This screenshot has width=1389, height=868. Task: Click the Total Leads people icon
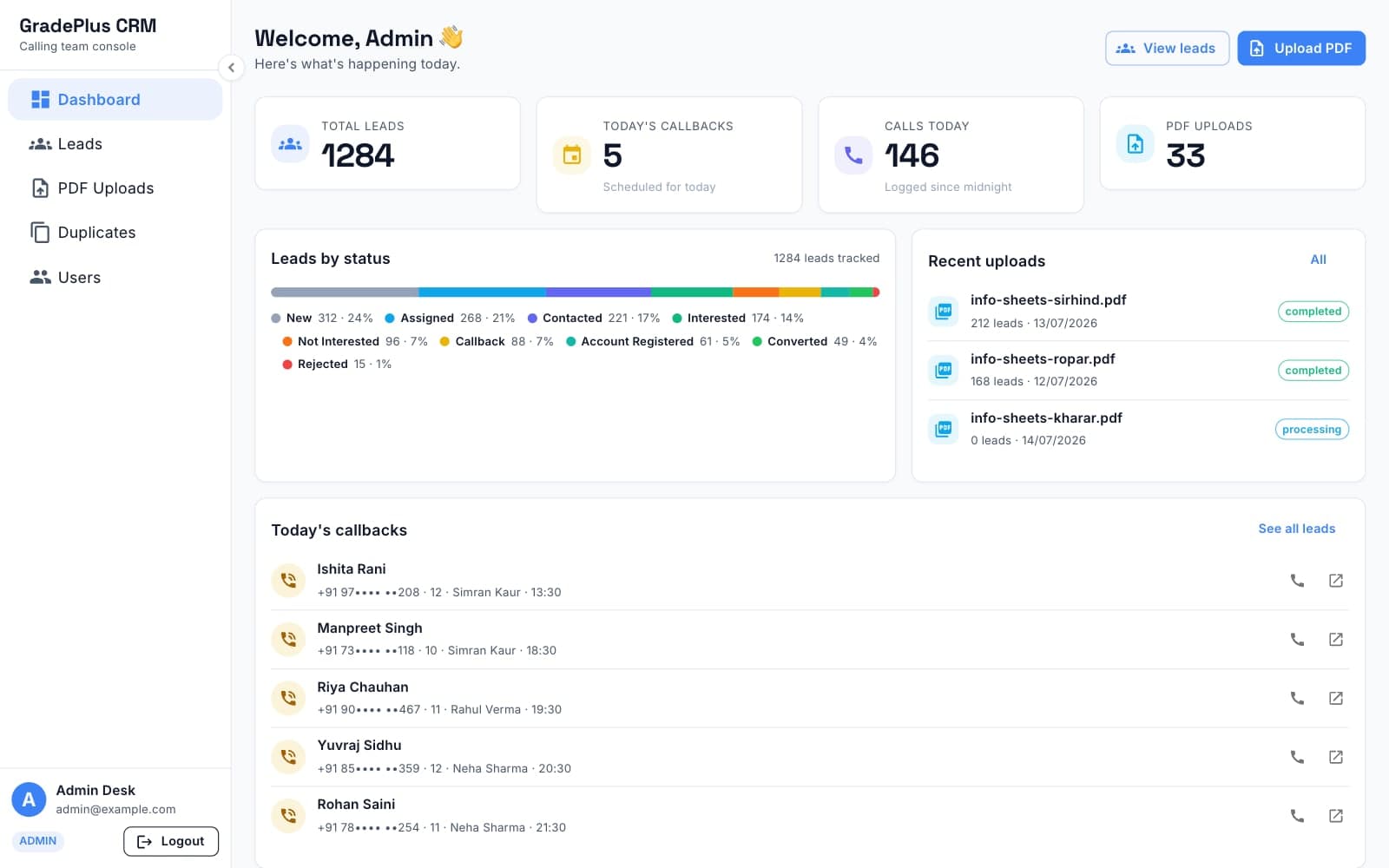290,144
